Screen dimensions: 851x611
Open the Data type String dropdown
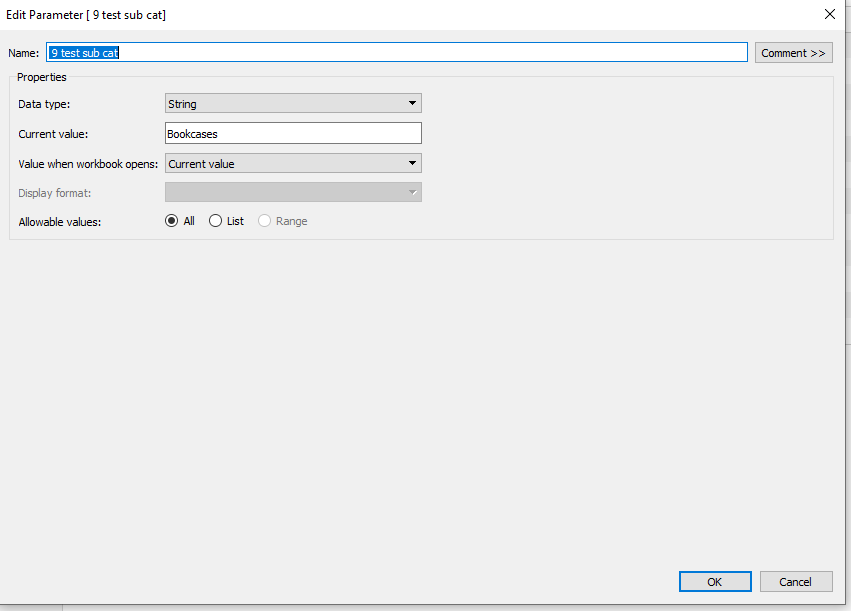click(293, 103)
